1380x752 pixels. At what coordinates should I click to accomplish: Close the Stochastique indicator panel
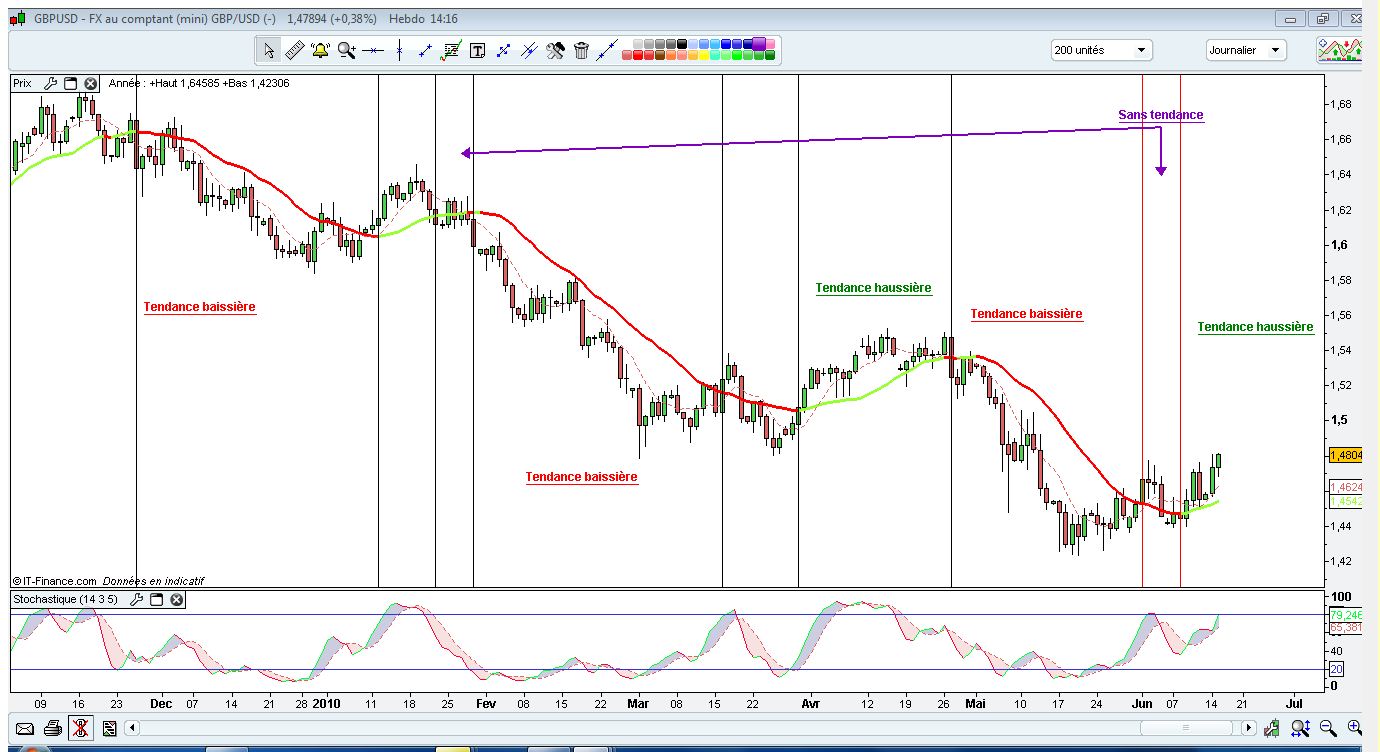177,599
